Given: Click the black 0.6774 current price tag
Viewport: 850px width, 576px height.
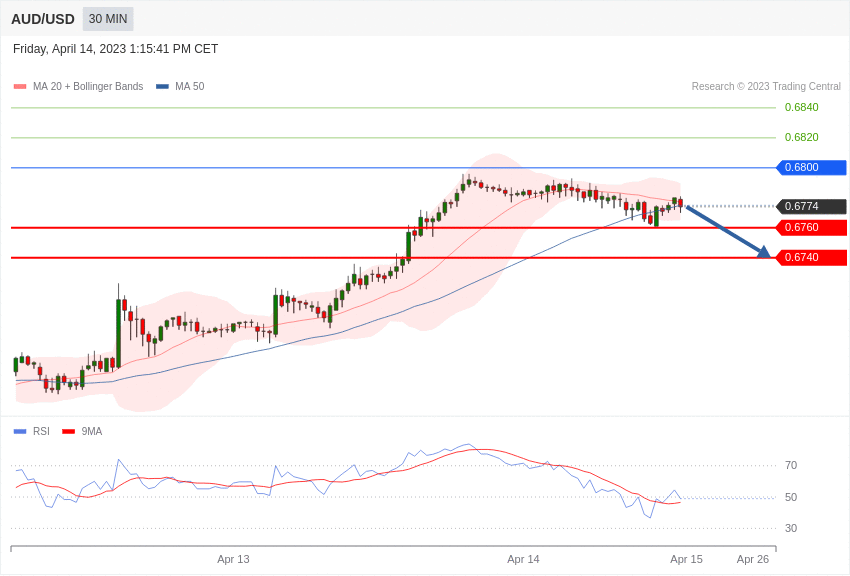Looking at the screenshot, I should click(x=811, y=206).
